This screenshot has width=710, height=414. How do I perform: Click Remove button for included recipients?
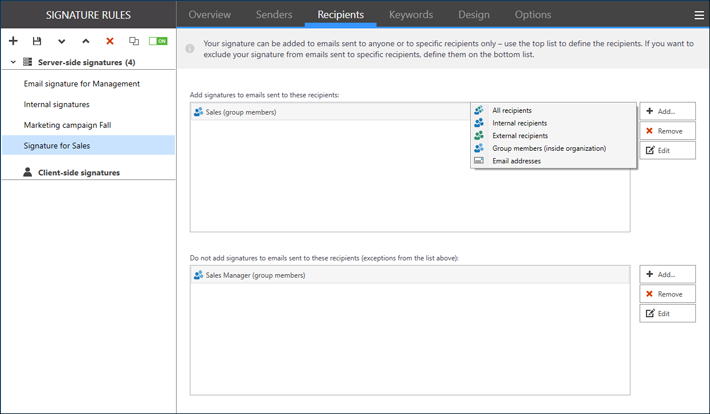[x=667, y=131]
